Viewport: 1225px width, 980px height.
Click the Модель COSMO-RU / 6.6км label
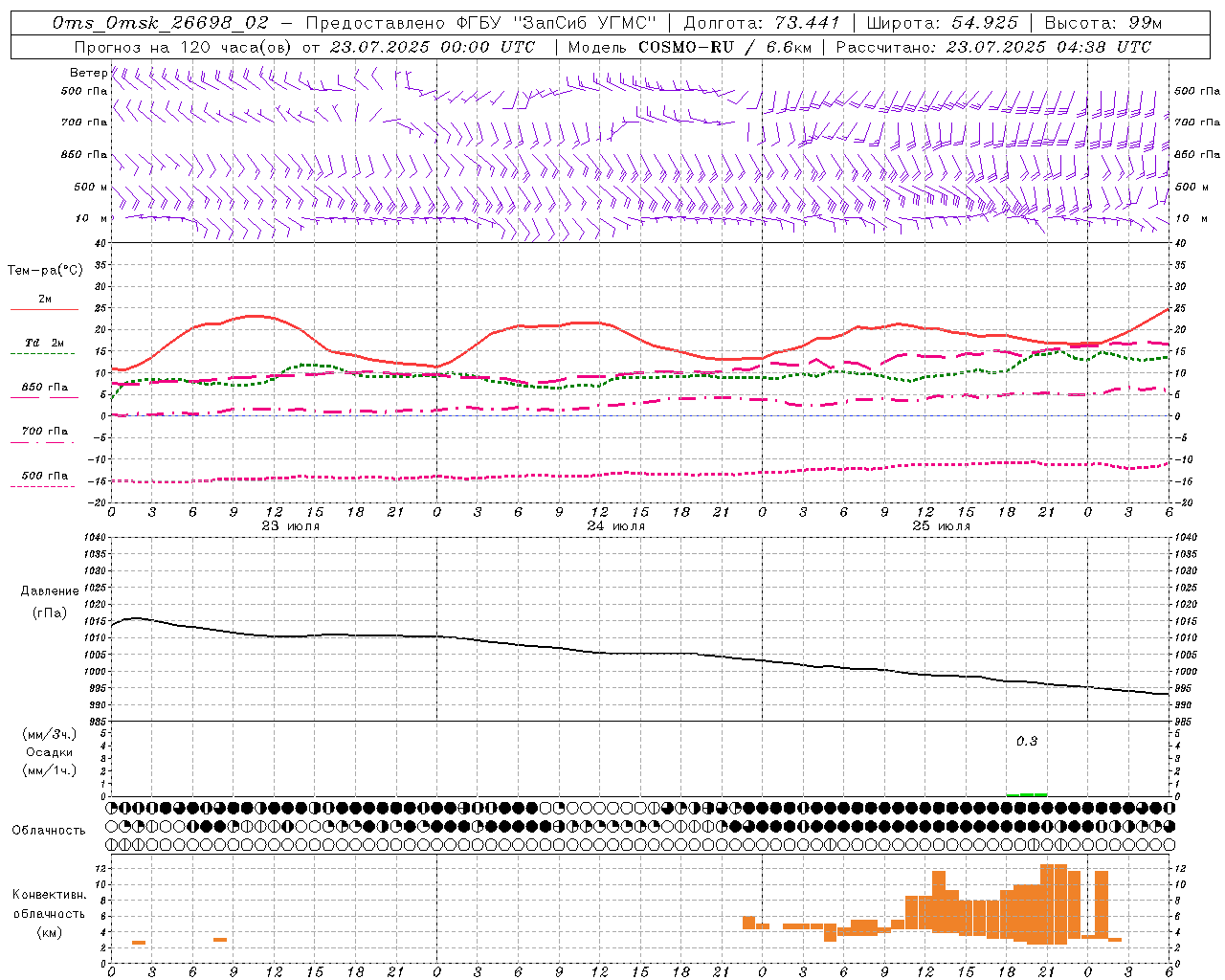point(688,47)
